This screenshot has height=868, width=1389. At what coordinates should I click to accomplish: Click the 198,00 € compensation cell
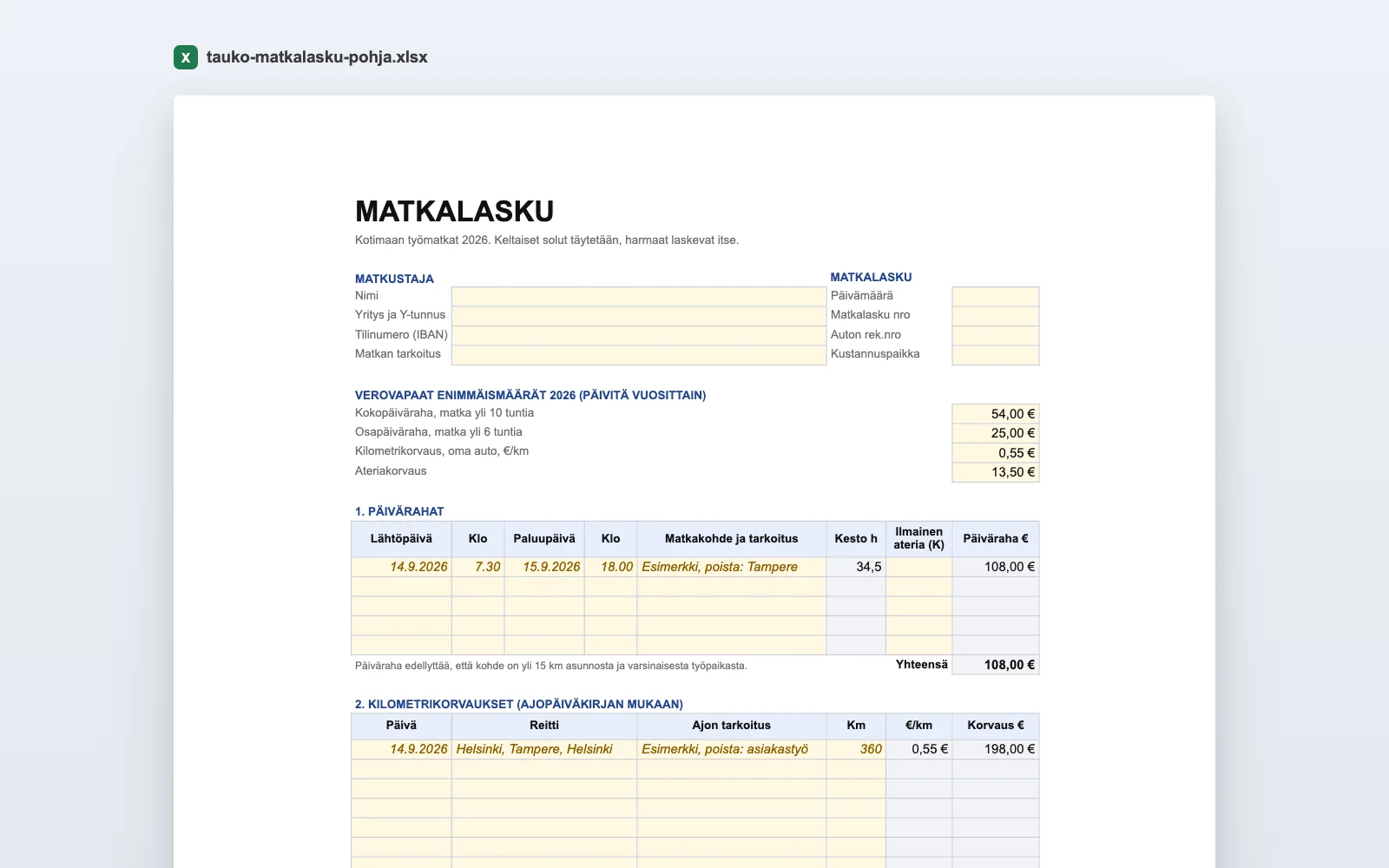tap(996, 749)
